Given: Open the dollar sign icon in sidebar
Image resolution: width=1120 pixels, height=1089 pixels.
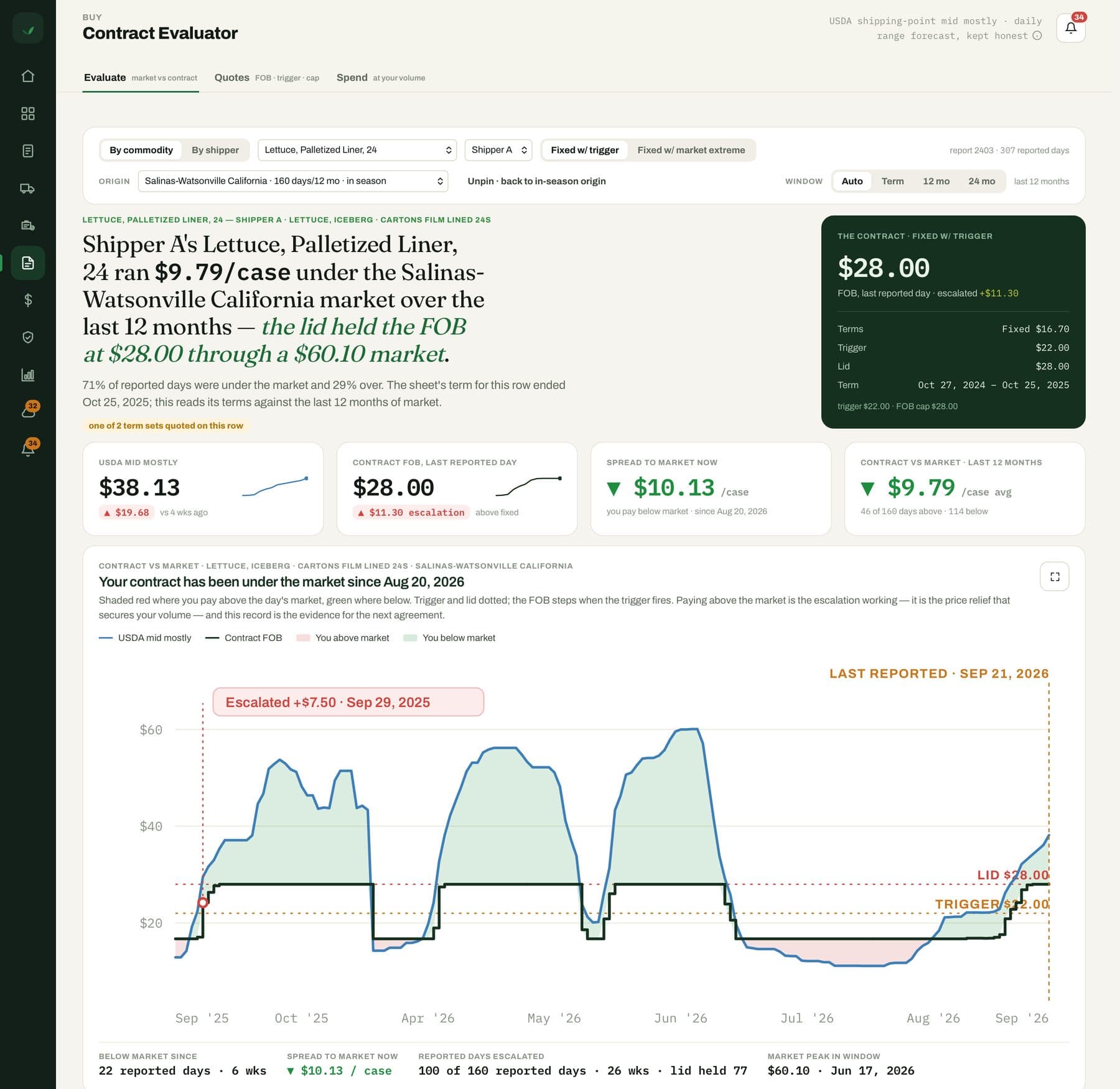Looking at the screenshot, I should pos(28,300).
